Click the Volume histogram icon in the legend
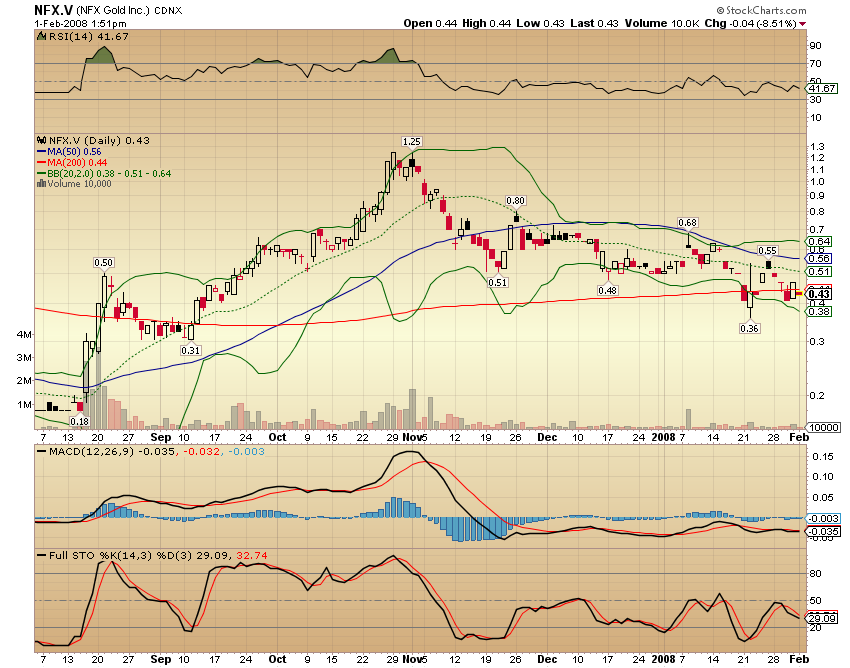This screenshot has width=850, height=668. click(40, 183)
